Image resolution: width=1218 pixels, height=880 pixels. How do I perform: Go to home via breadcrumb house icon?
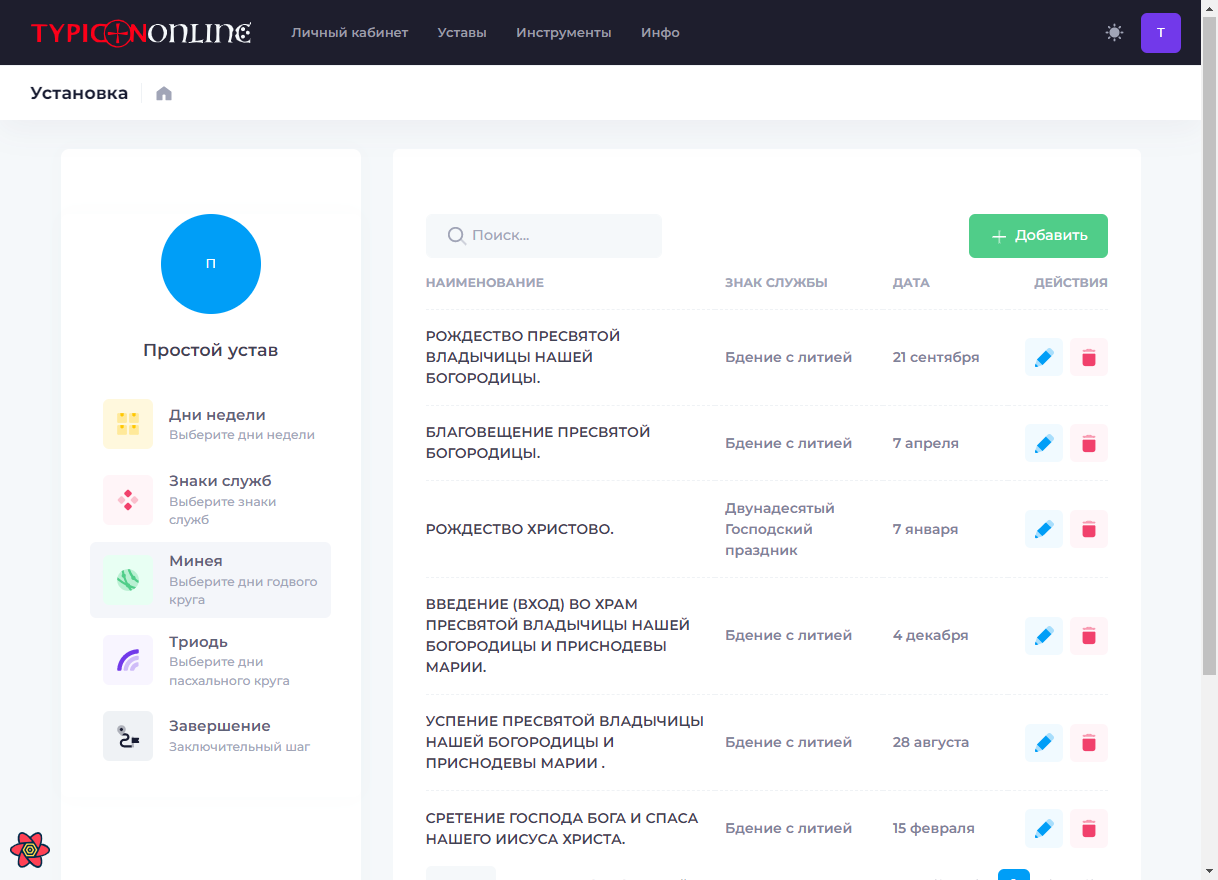click(164, 93)
